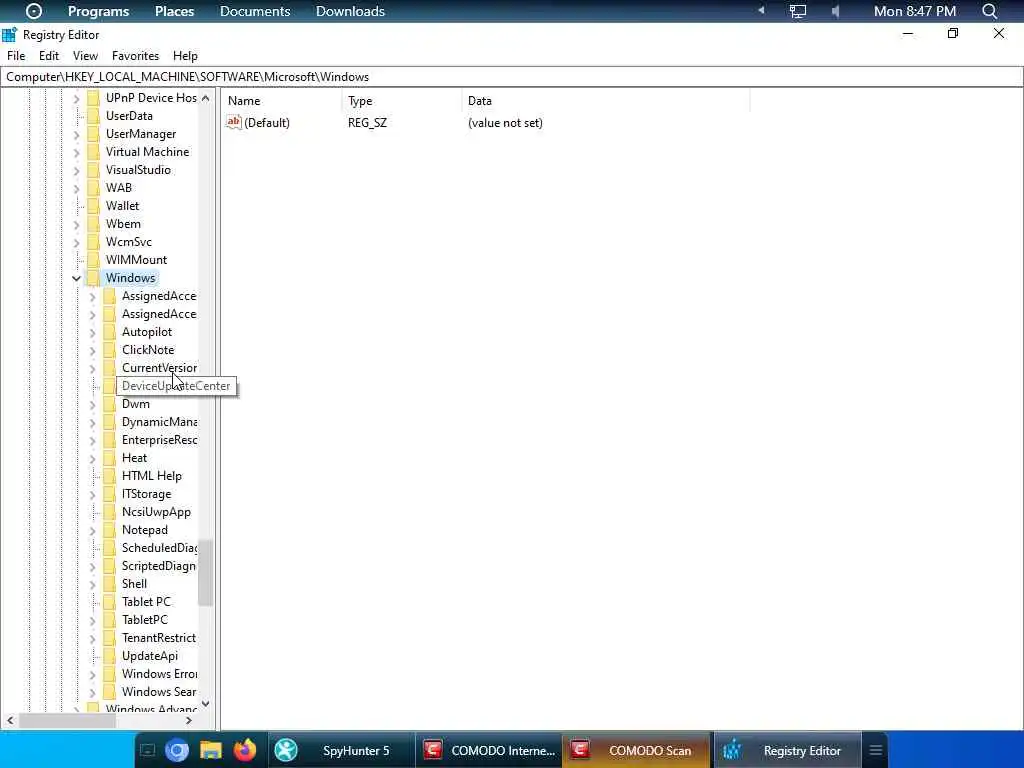This screenshot has width=1024, height=768.
Task: Click the tree scrollbar up arrow
Action: [x=206, y=98]
